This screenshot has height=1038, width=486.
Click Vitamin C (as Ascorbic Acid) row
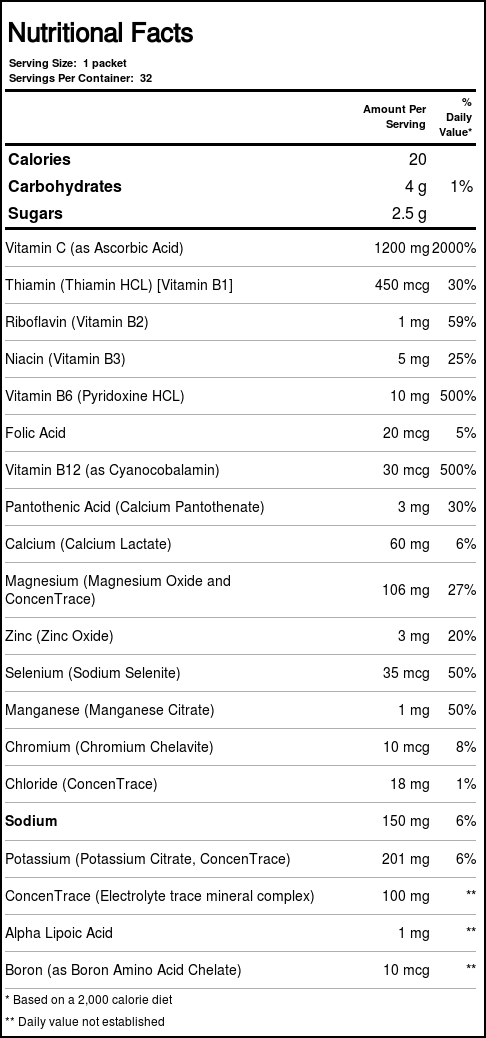(243, 248)
